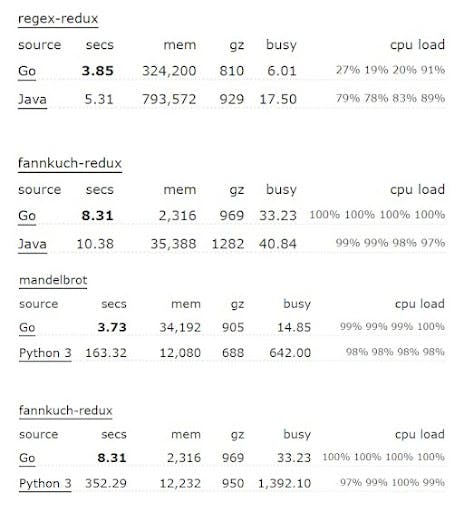Select the 1,392.10 busy value
The height and width of the screenshot is (512, 464).
coord(285,483)
